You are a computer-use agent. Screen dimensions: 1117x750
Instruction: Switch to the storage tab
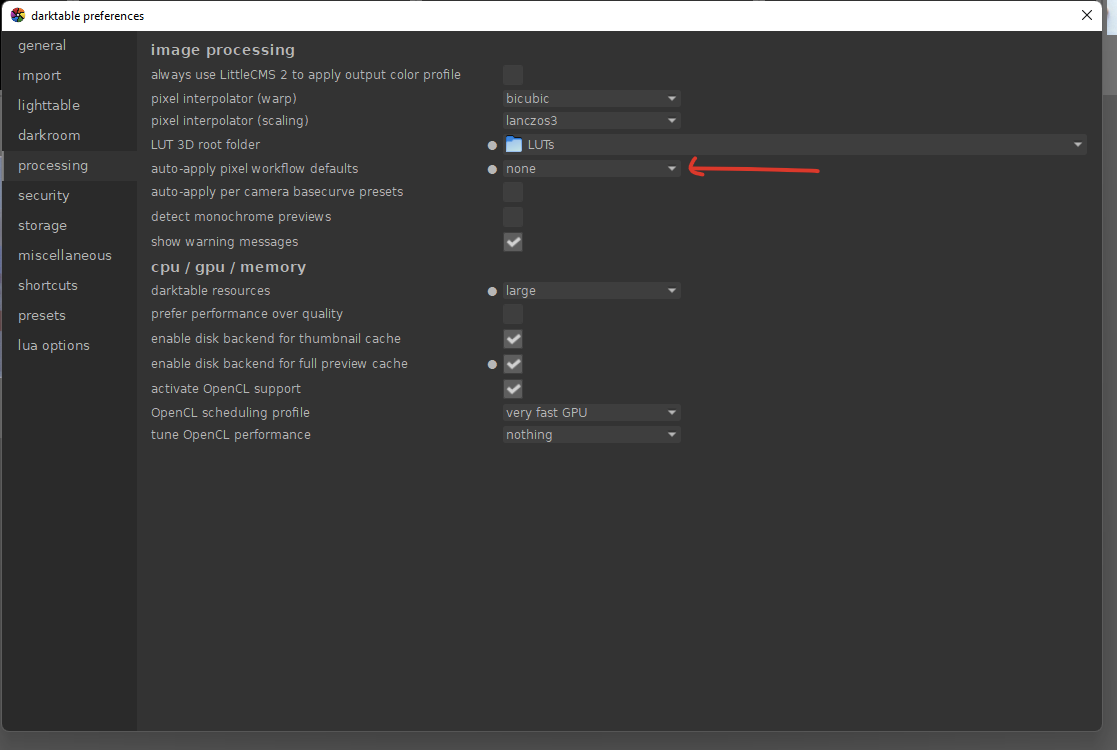tap(69, 225)
